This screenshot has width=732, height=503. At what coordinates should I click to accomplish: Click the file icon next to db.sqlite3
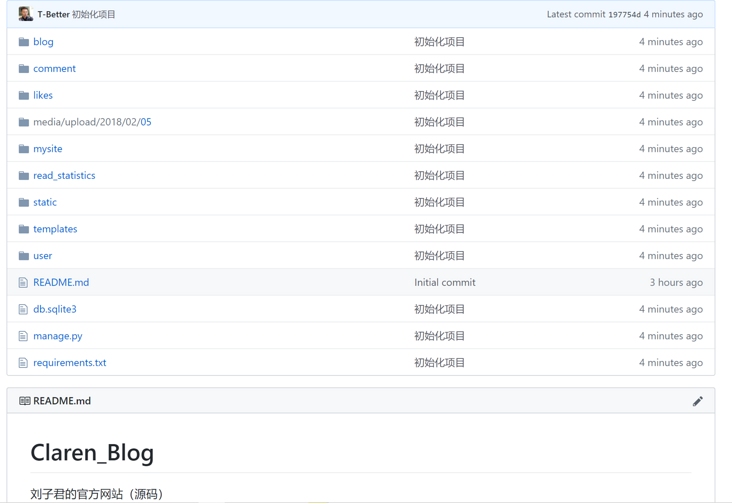23,309
